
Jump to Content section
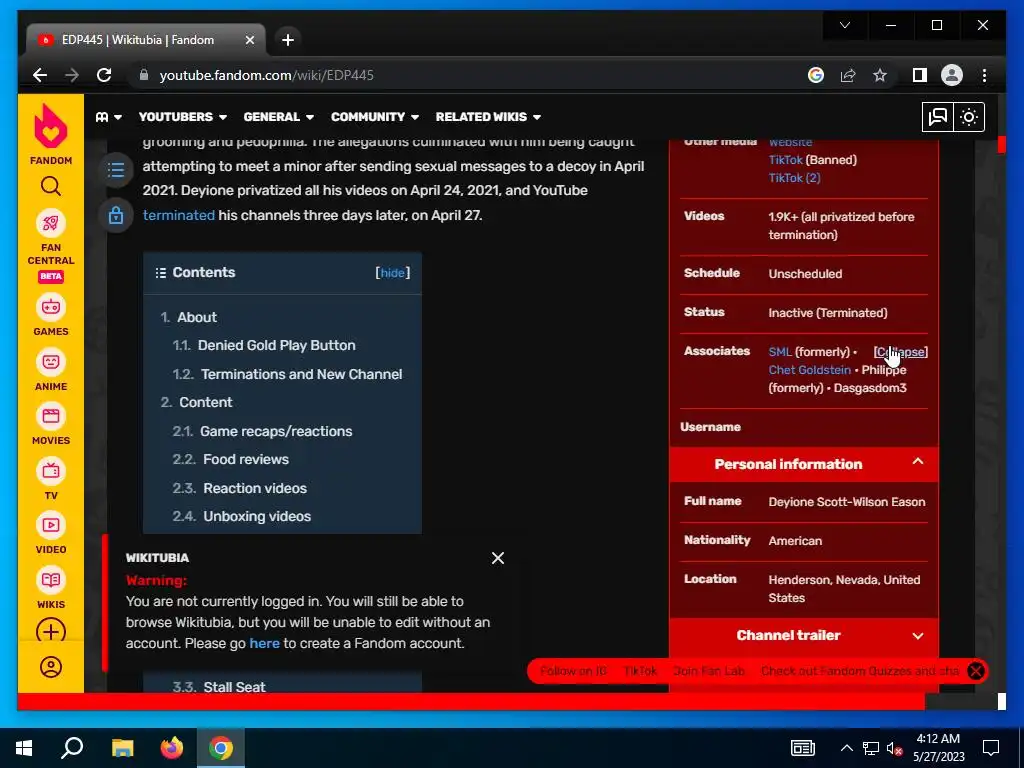(205, 402)
